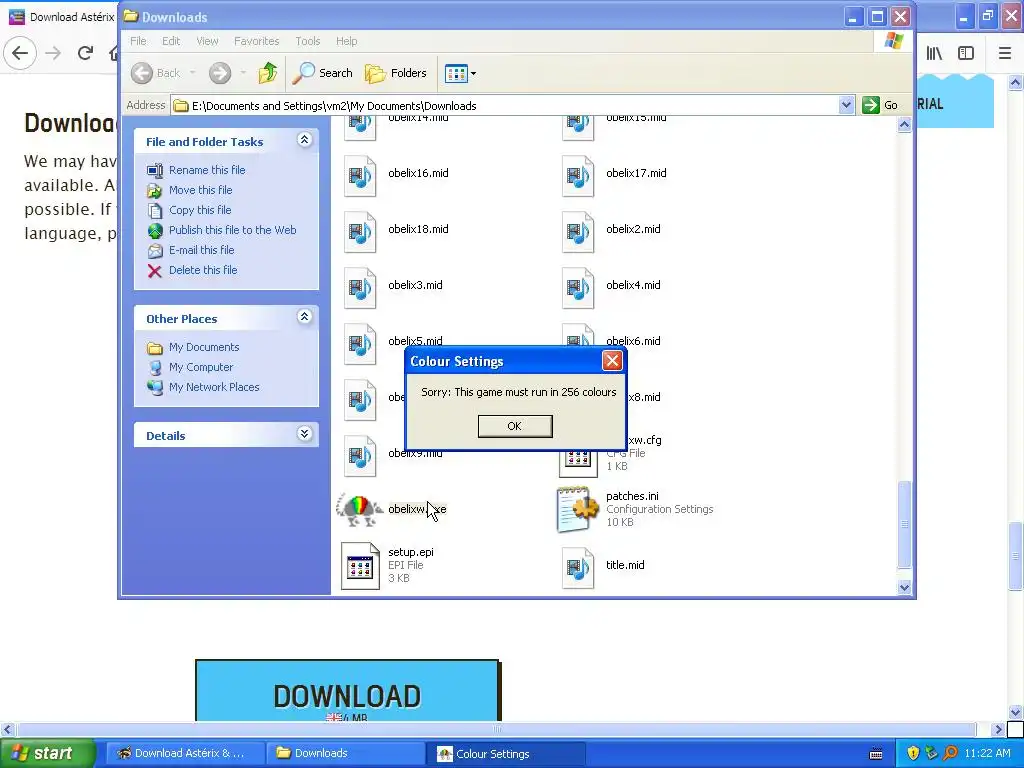This screenshot has width=1024, height=768.
Task: Select the obelixw.exe application icon
Action: [359, 511]
